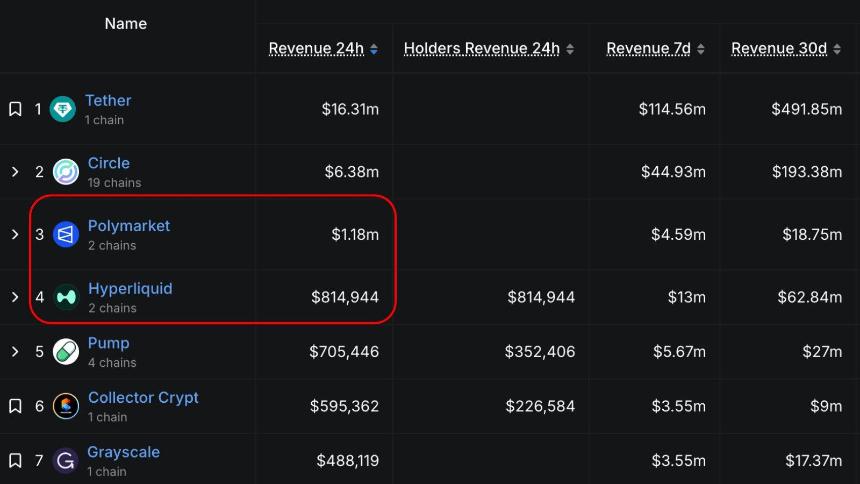
Task: Click the Tether logo icon
Action: point(63,109)
